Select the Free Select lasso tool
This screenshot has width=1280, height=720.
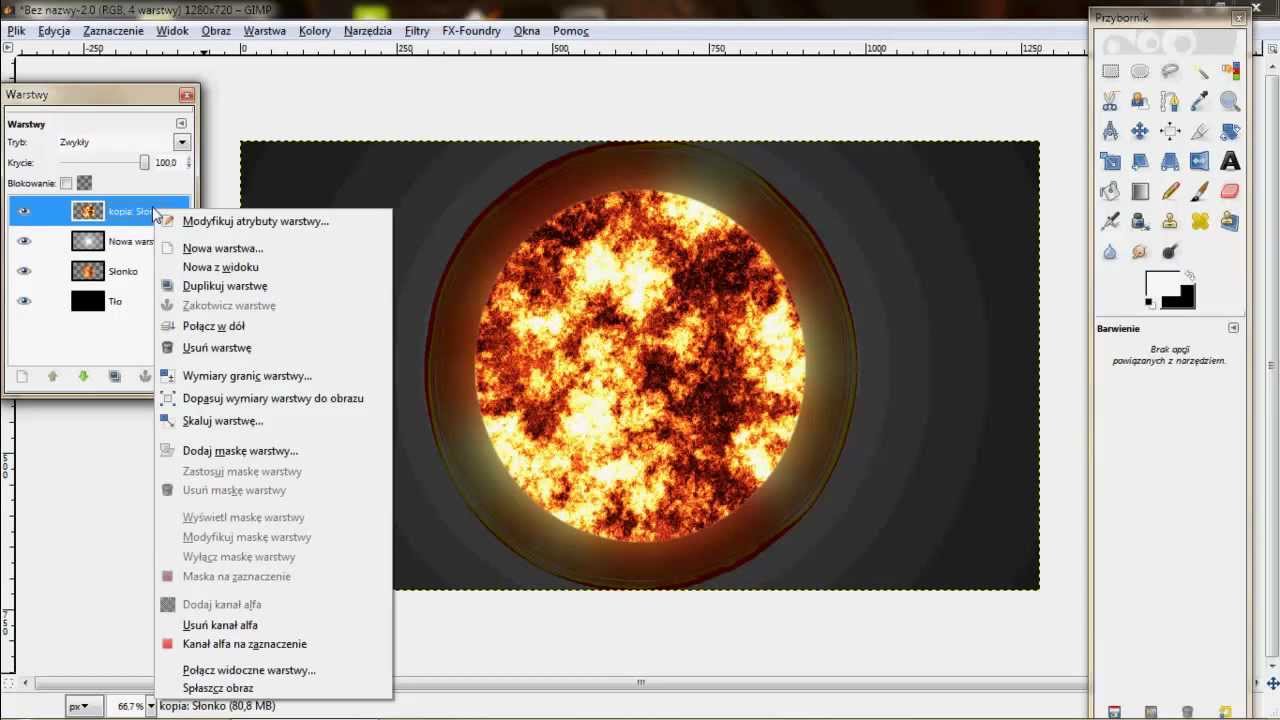[1170, 71]
